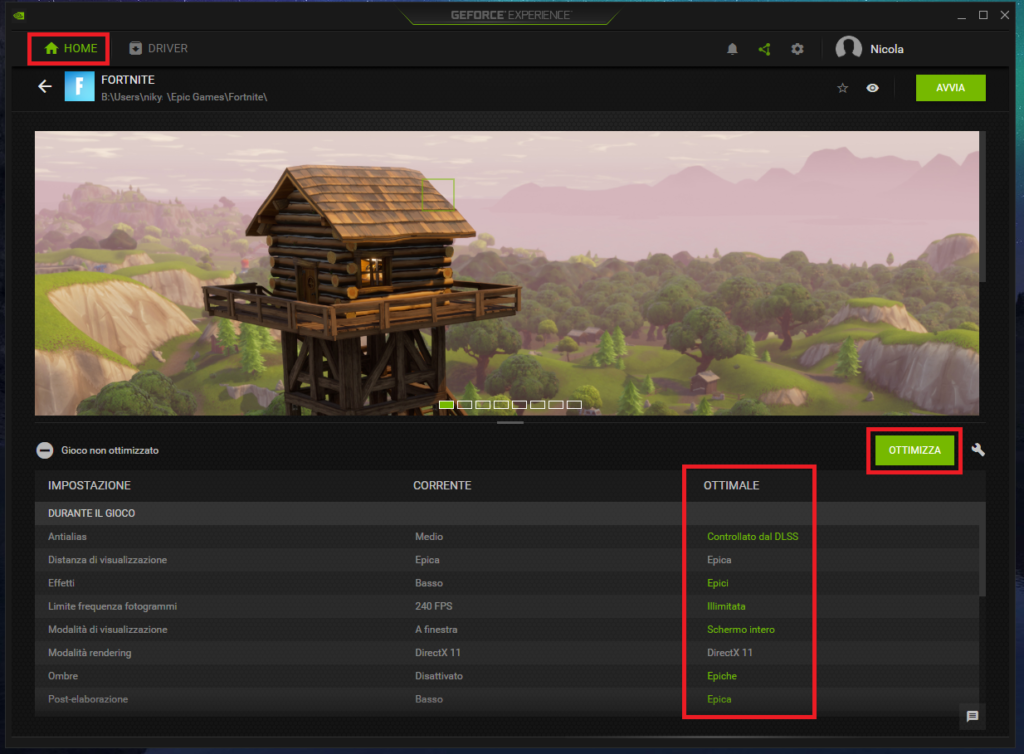This screenshot has width=1024, height=754.
Task: Mark Fortnite as favorite with star
Action: click(x=842, y=87)
